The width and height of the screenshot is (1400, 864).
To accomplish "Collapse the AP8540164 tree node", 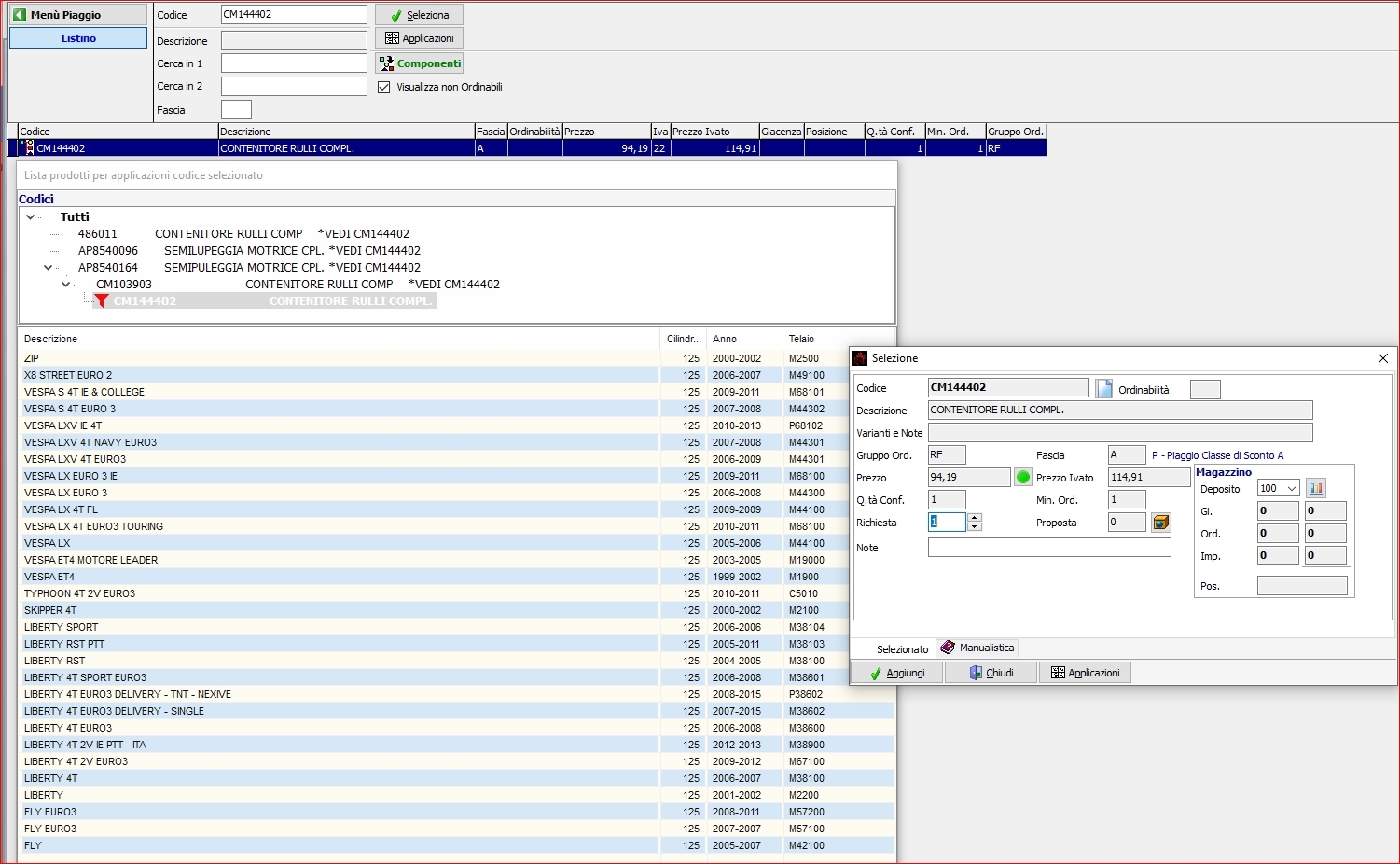I will click(x=49, y=267).
